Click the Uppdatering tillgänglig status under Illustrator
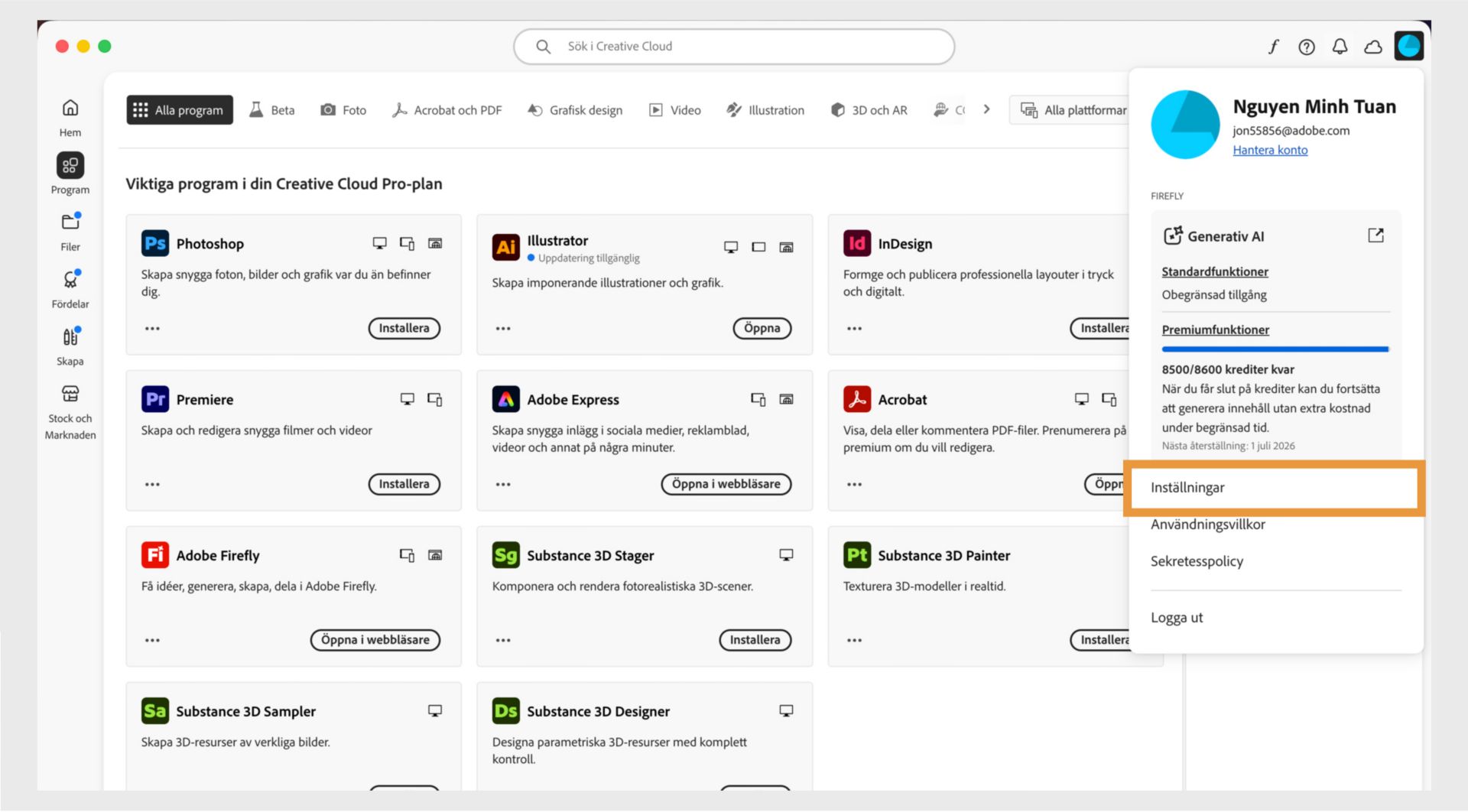Image resolution: width=1468 pixels, height=812 pixels. coord(583,258)
